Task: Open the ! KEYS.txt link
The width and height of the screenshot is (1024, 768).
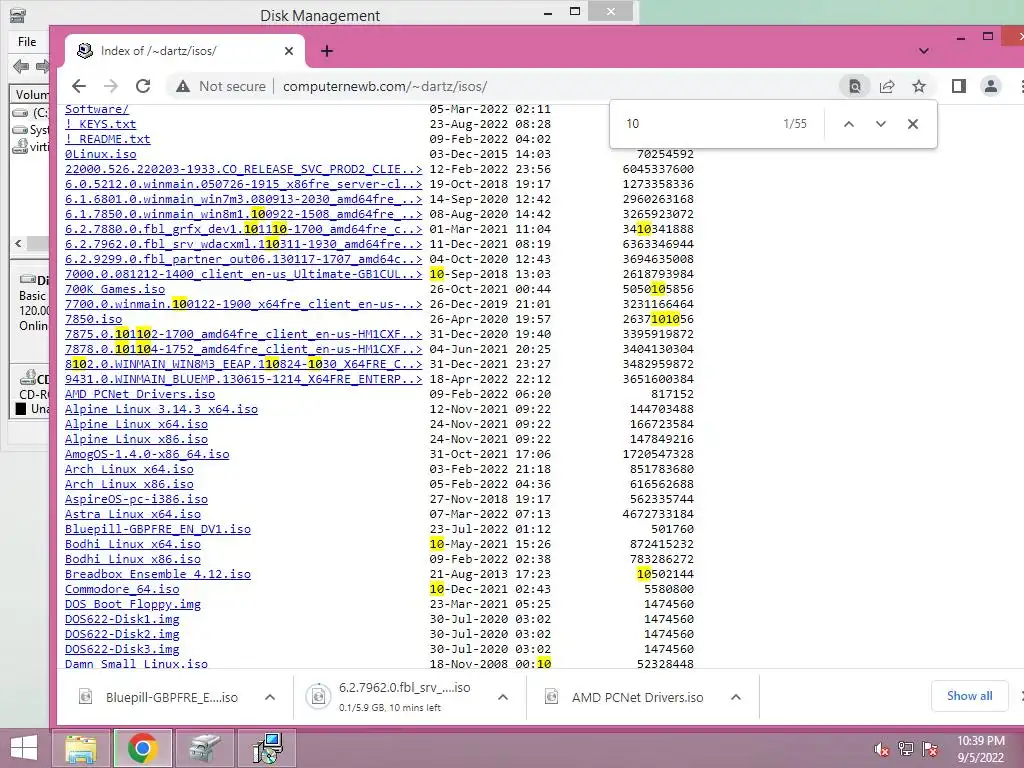Action: point(101,124)
